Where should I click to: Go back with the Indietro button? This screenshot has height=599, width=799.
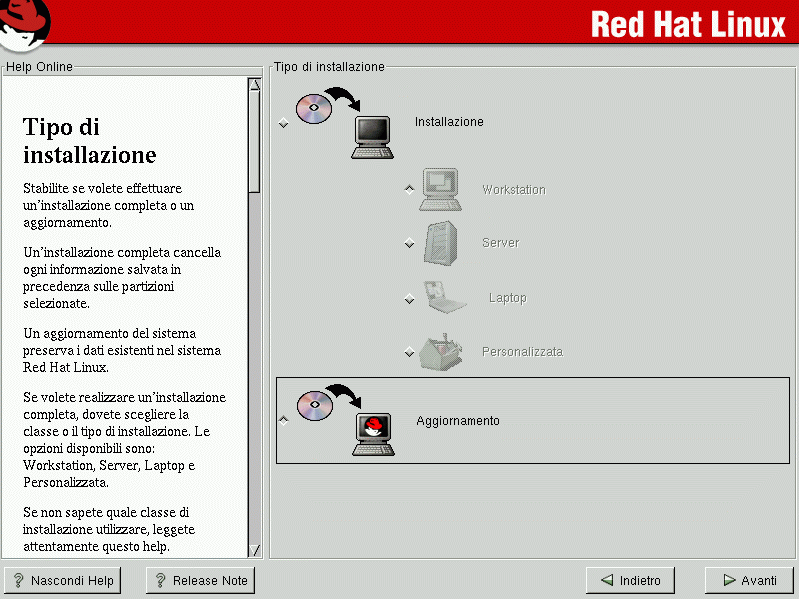(630, 580)
